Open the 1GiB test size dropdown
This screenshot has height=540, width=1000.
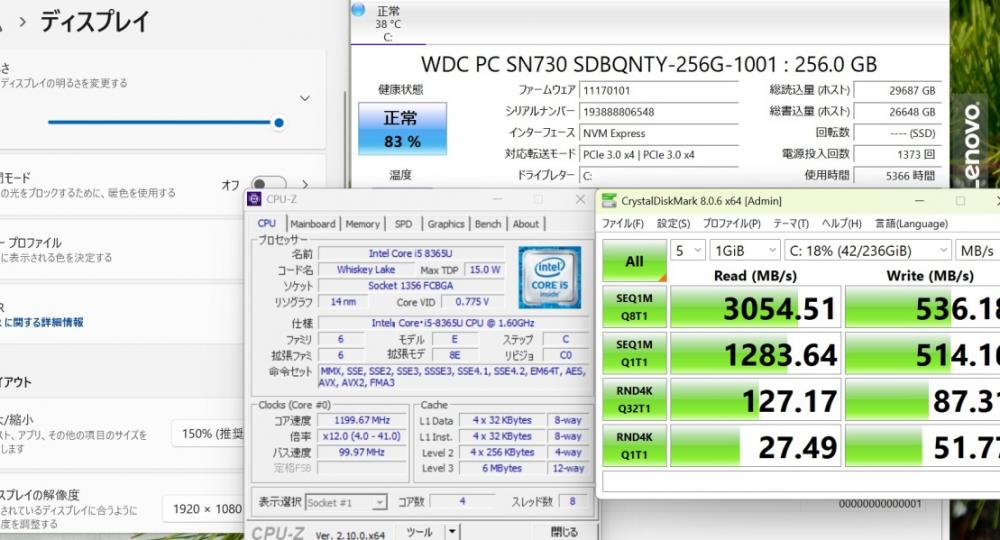[745, 251]
